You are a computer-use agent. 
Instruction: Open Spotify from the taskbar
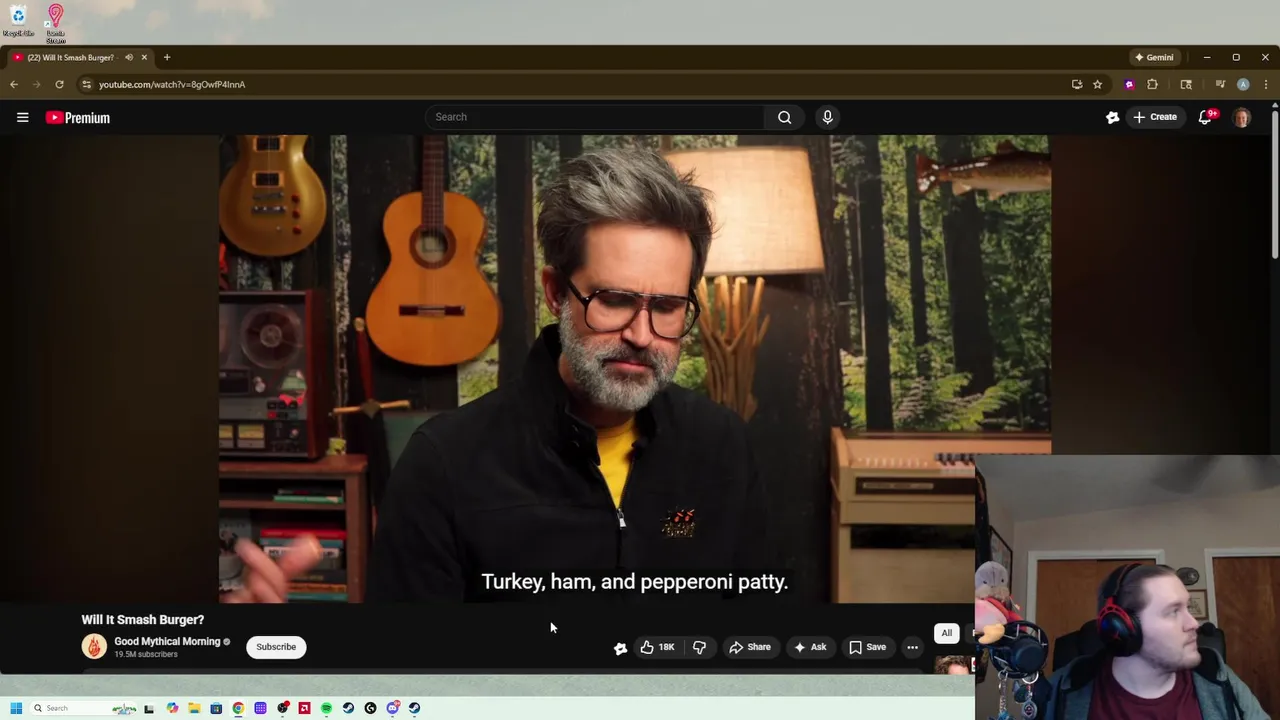[326, 708]
